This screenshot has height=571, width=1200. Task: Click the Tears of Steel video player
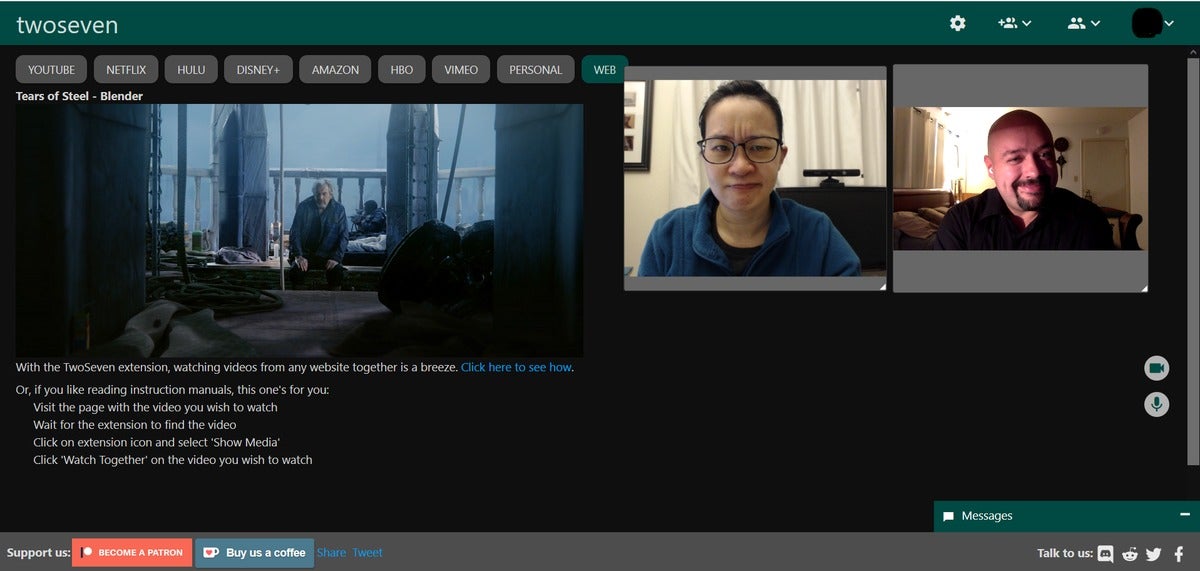pyautogui.click(x=299, y=230)
